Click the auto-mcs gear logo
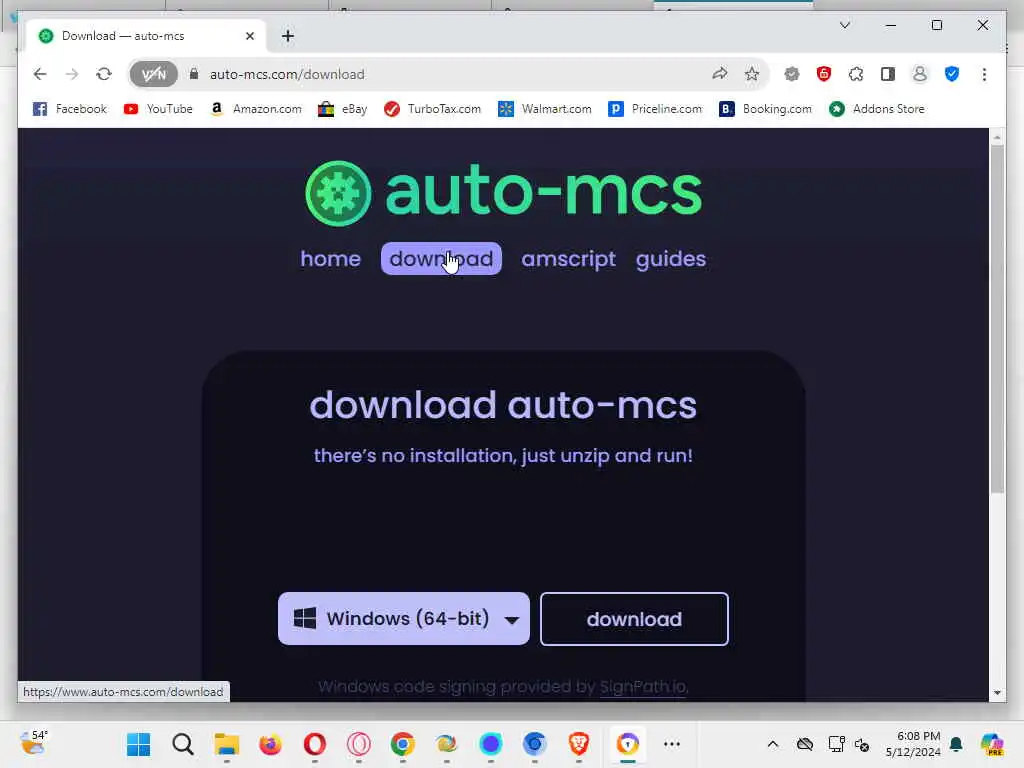Image resolution: width=1024 pixels, height=768 pixels. pyautogui.click(x=338, y=193)
